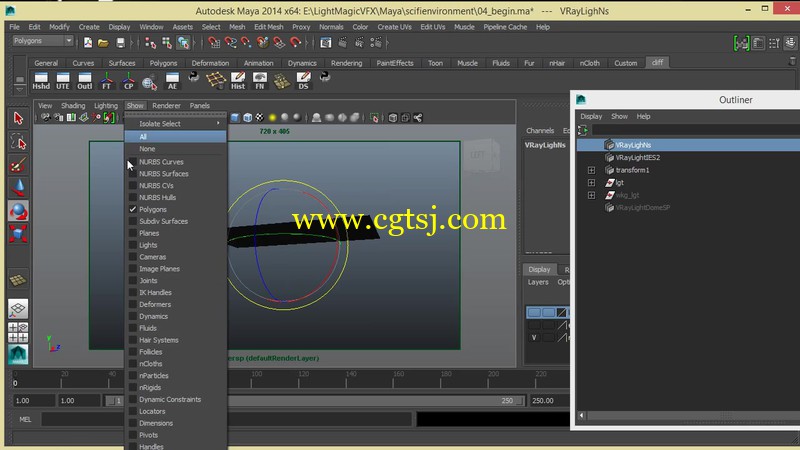Toggle layer visibility V box
This screenshot has height=450, width=800.
[x=534, y=337]
